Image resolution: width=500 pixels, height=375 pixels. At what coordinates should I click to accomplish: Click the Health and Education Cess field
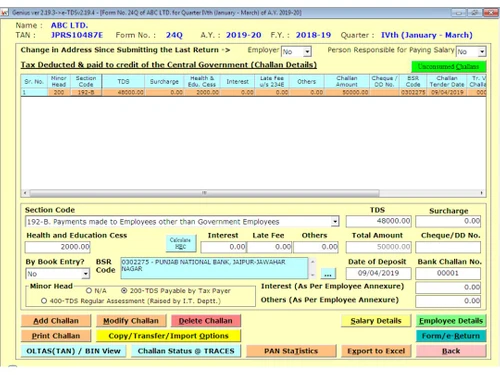pos(57,247)
